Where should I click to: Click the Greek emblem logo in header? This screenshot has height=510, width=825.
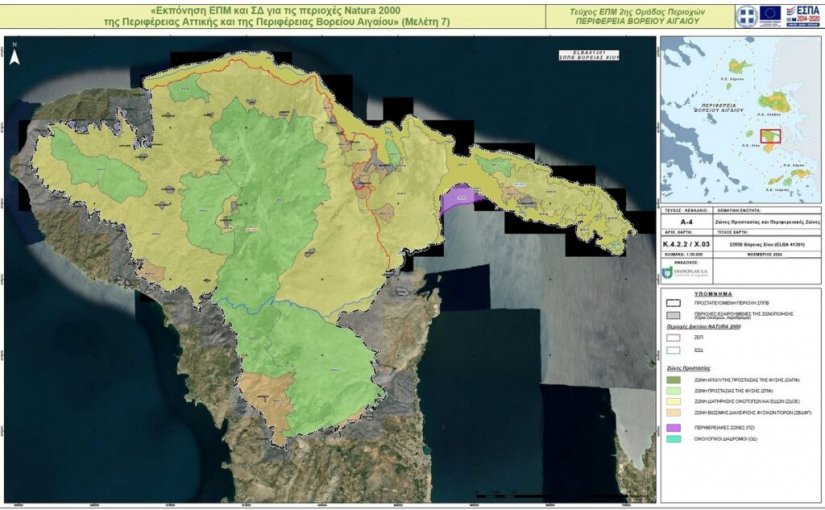point(744,13)
